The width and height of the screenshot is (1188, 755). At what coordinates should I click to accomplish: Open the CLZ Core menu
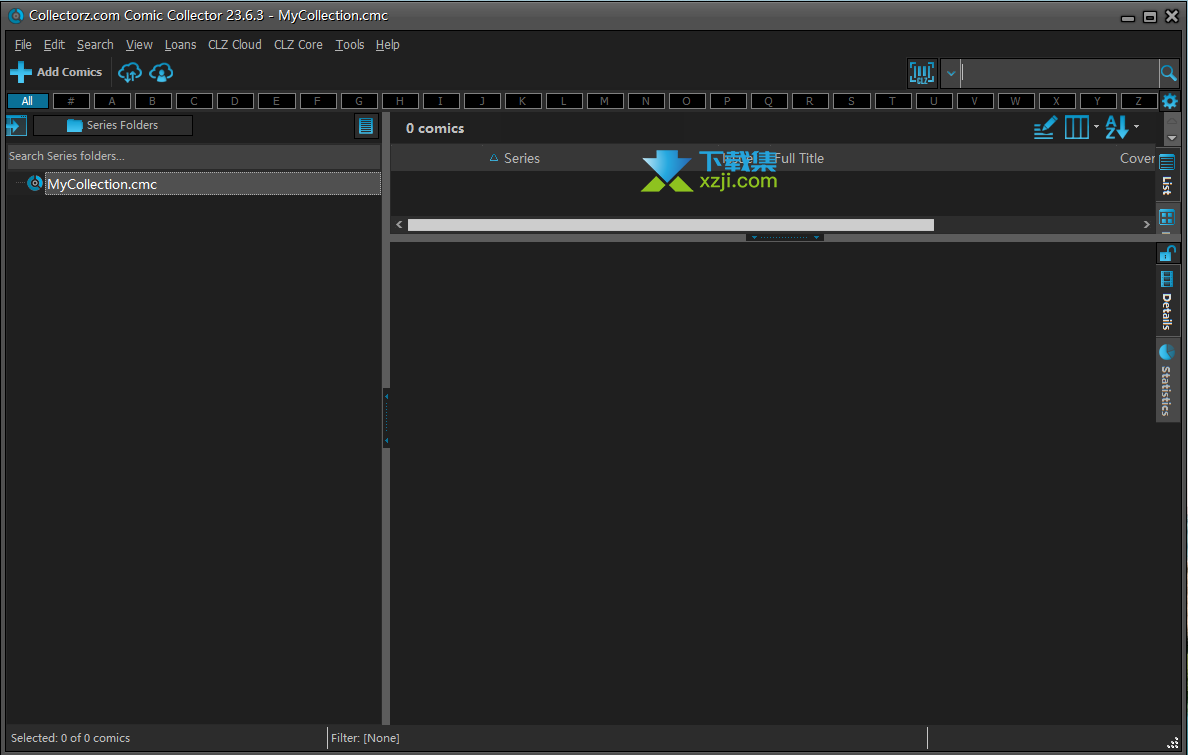click(x=298, y=45)
